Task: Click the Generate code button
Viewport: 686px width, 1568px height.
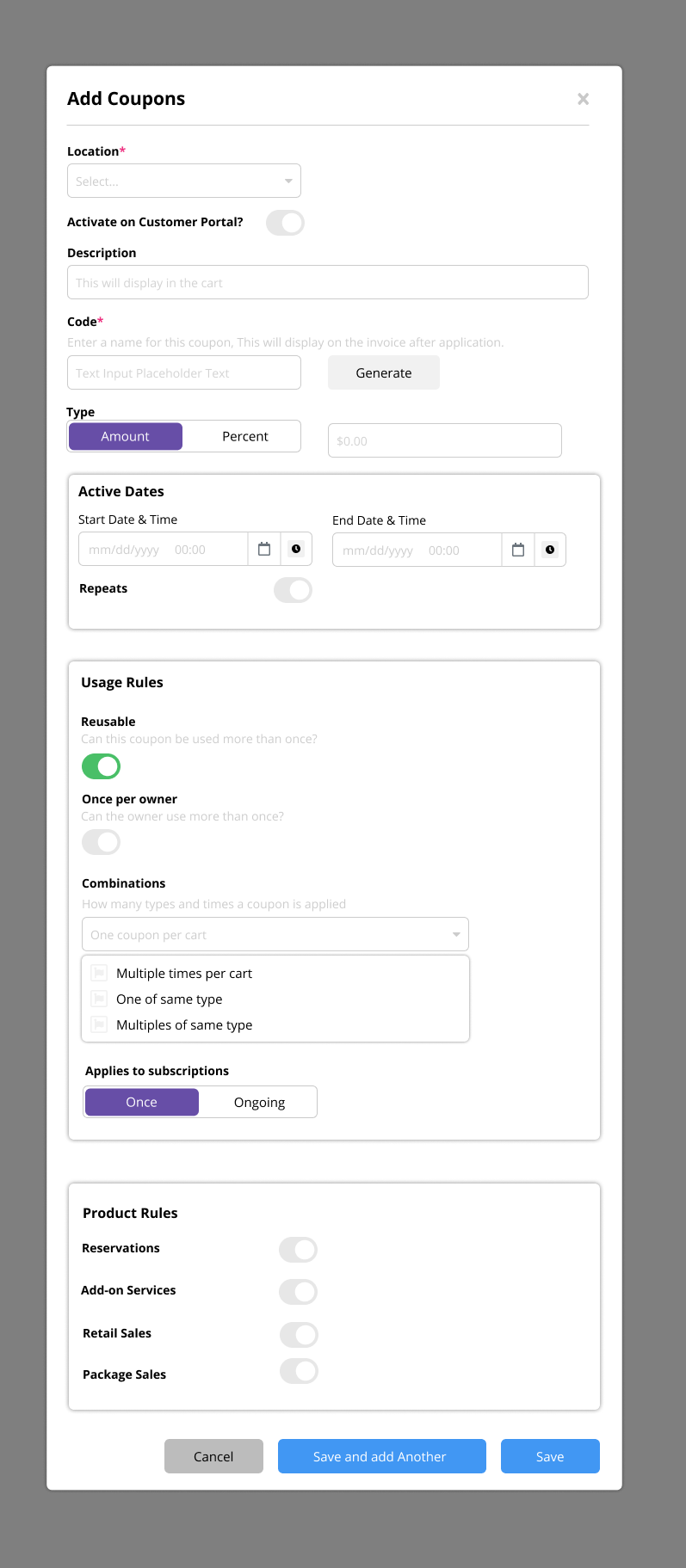Action: (x=384, y=372)
